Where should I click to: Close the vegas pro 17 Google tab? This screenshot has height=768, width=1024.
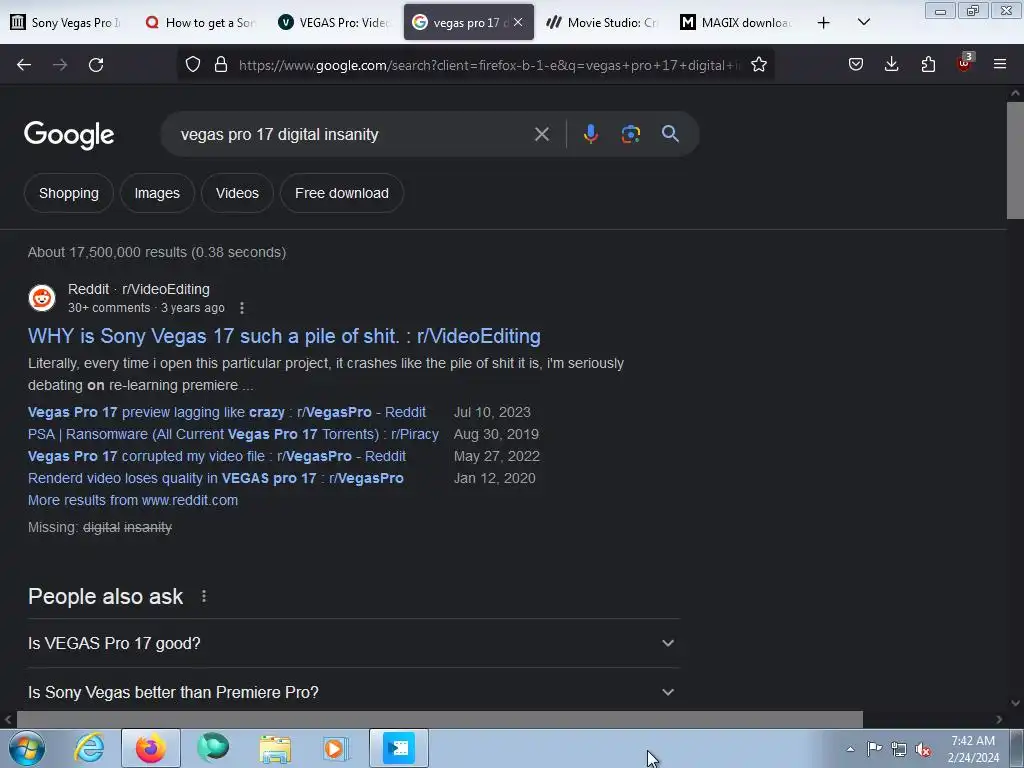pos(518,22)
